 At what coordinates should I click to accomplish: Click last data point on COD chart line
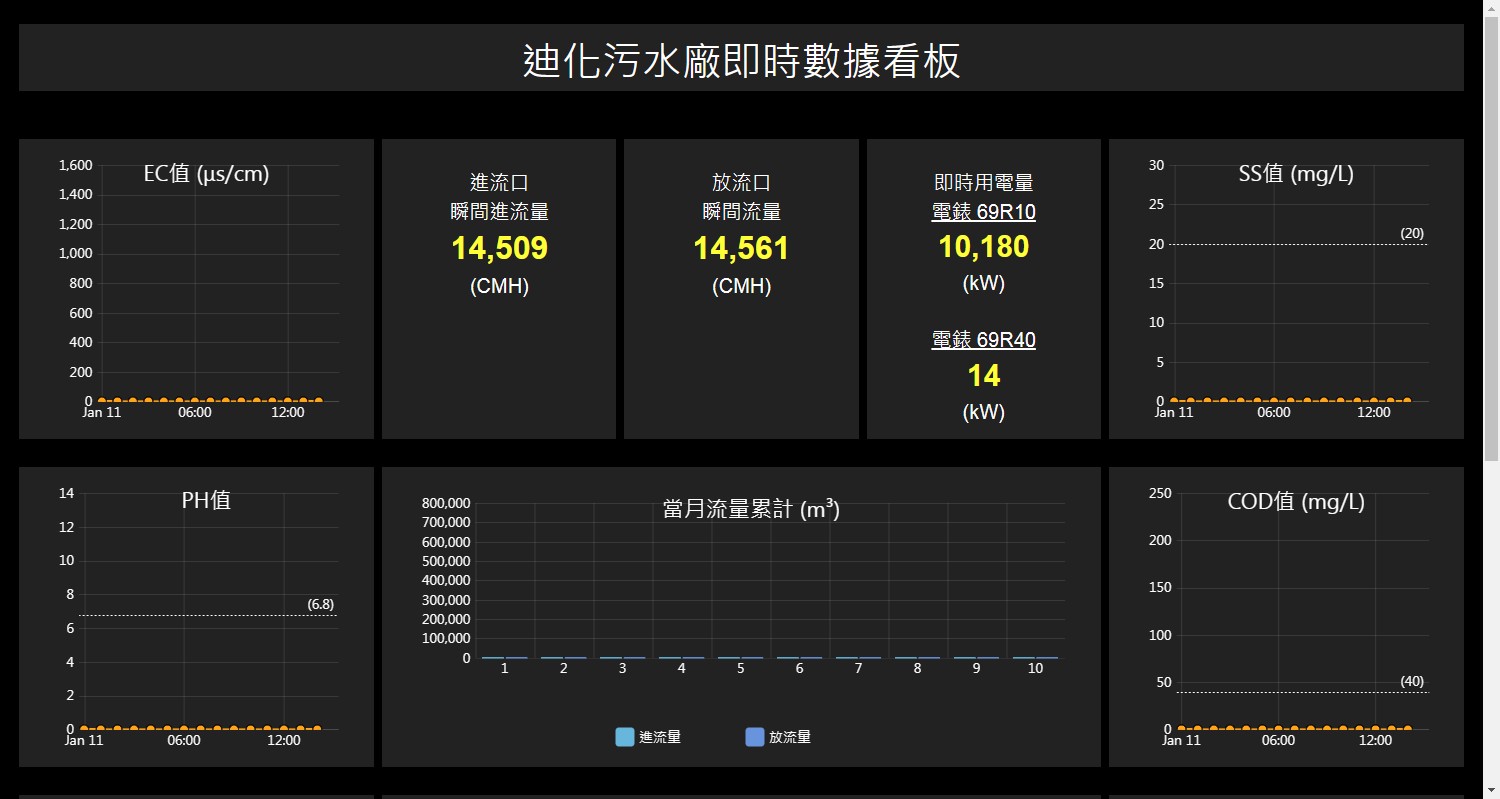[1407, 728]
